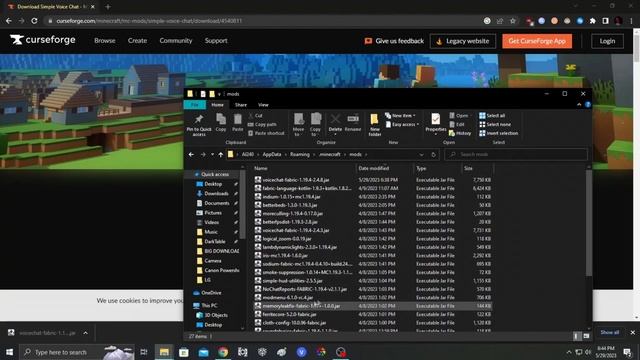
Task: Click Community in CurseForge navigation
Action: [x=176, y=41]
